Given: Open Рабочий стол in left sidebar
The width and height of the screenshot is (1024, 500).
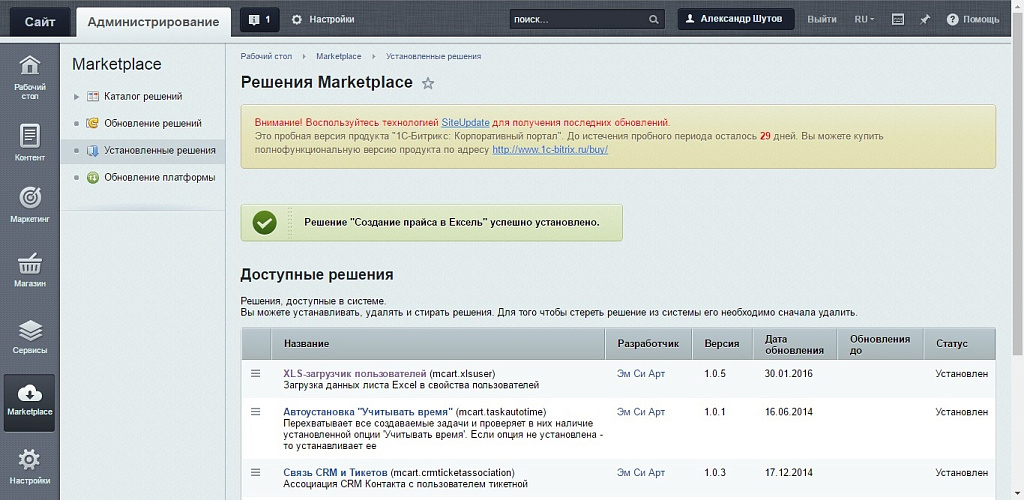Looking at the screenshot, I should 30,77.
